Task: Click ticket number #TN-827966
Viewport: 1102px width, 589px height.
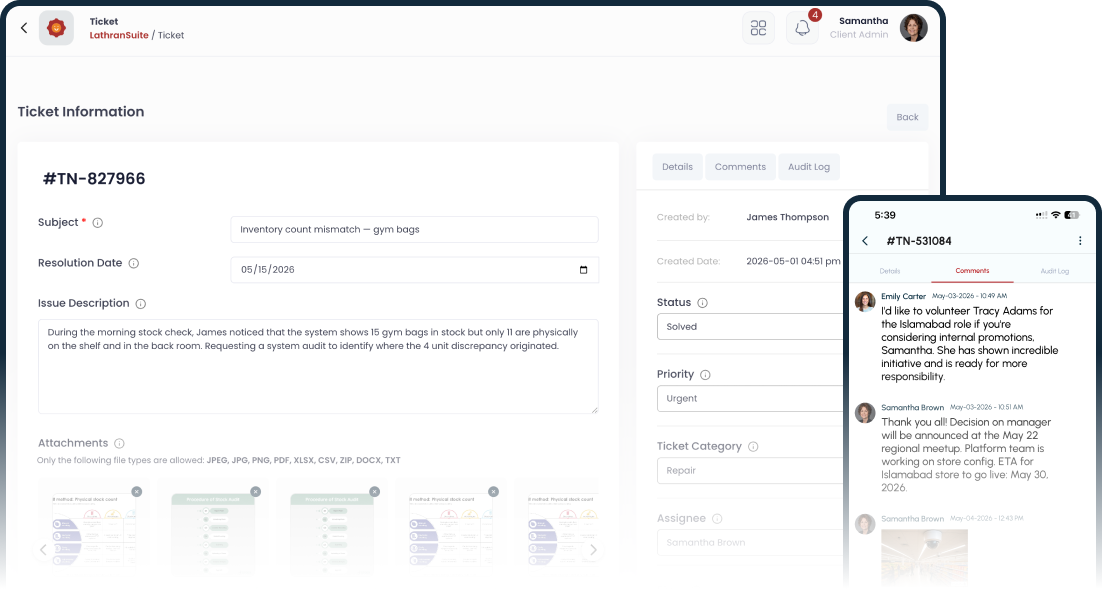Action: tap(94, 179)
